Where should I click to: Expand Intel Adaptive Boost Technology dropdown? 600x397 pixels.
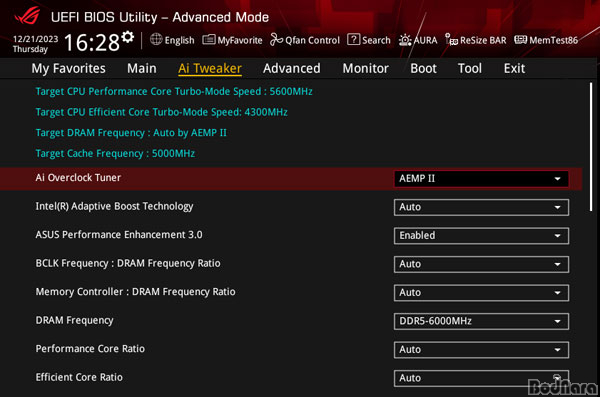click(x=481, y=207)
